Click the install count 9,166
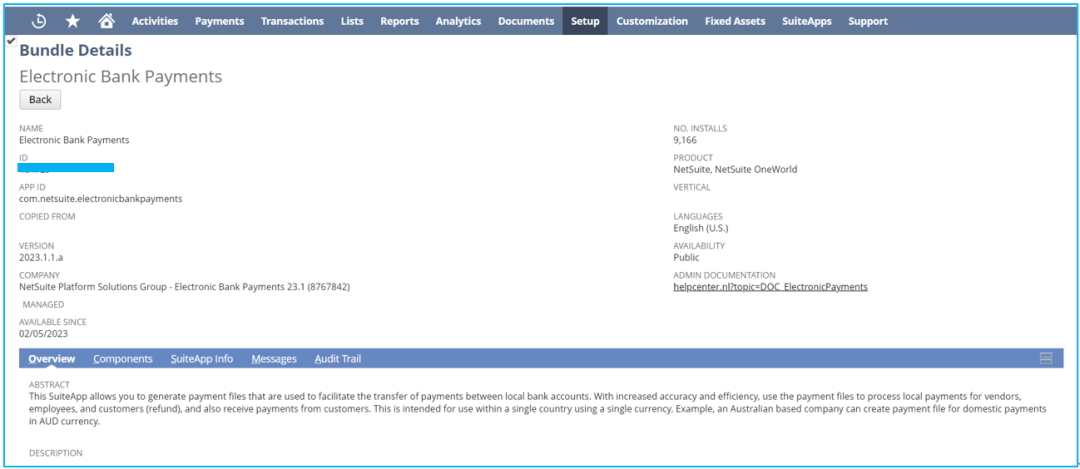This screenshot has width=1080, height=469. [x=685, y=140]
